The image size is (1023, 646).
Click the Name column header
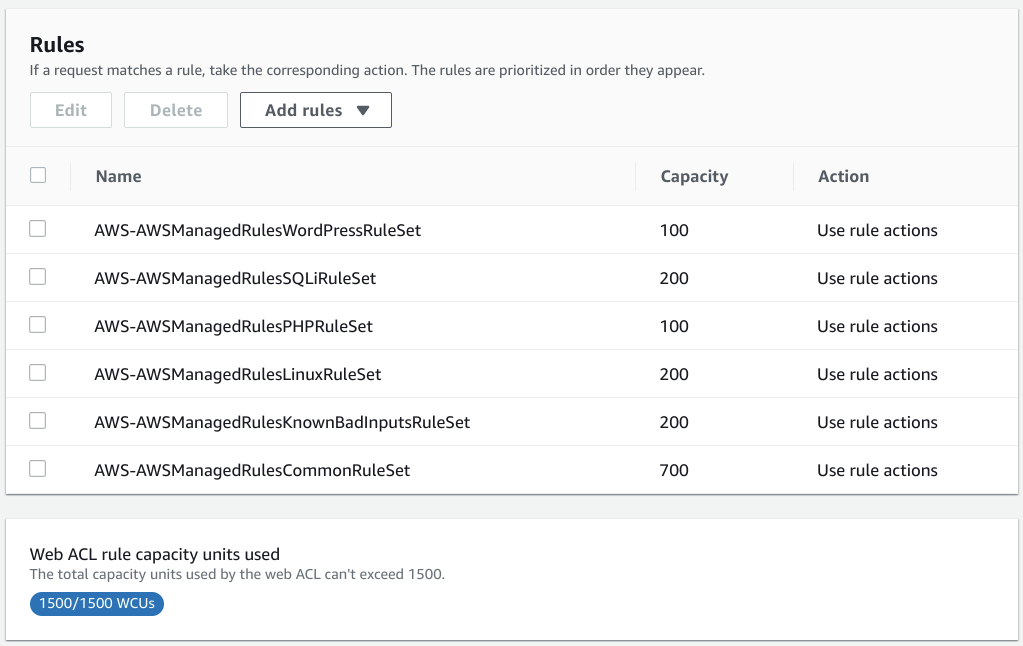pos(118,176)
